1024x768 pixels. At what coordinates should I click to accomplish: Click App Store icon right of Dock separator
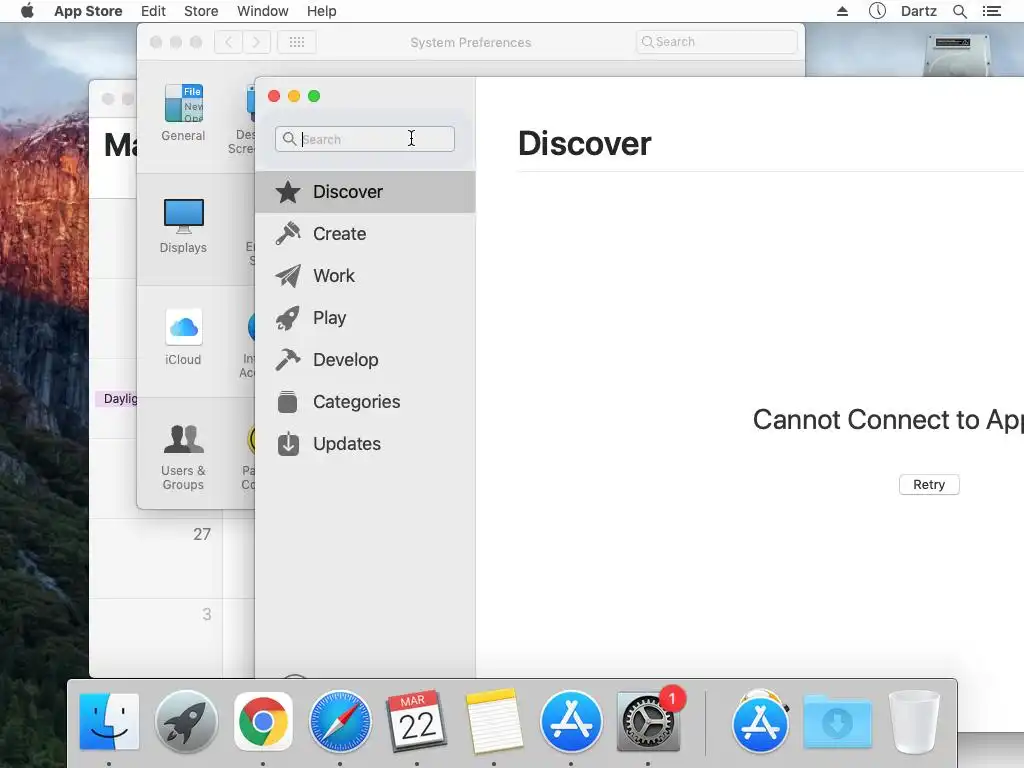point(760,721)
